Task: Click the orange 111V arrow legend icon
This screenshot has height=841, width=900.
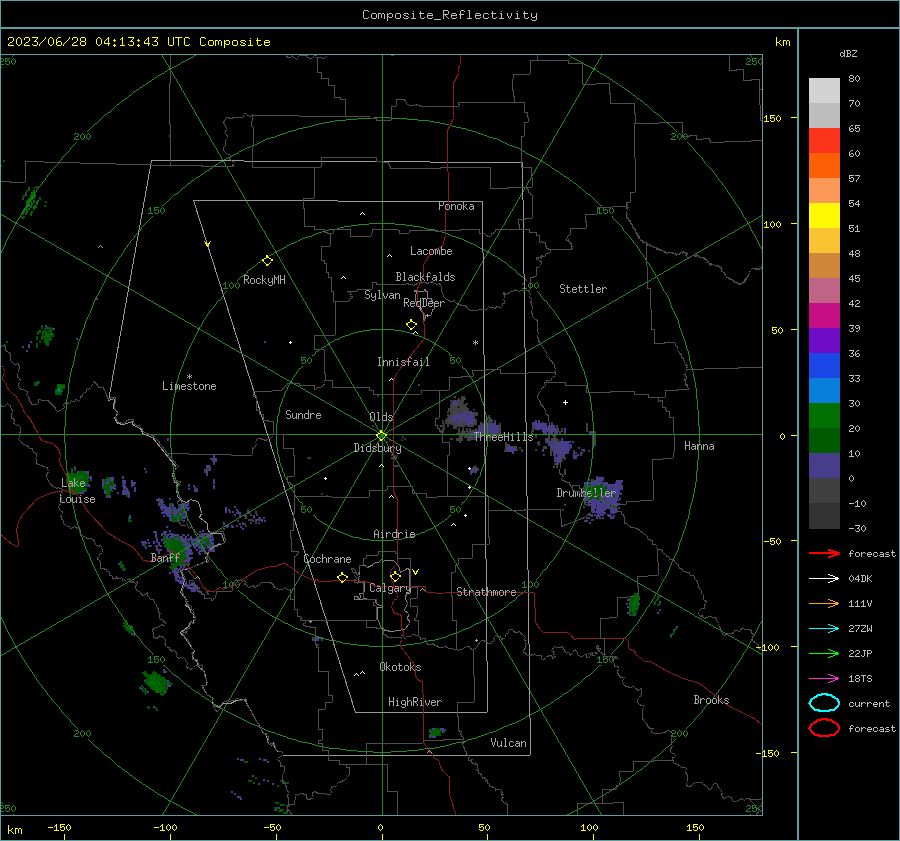Action: [x=824, y=603]
